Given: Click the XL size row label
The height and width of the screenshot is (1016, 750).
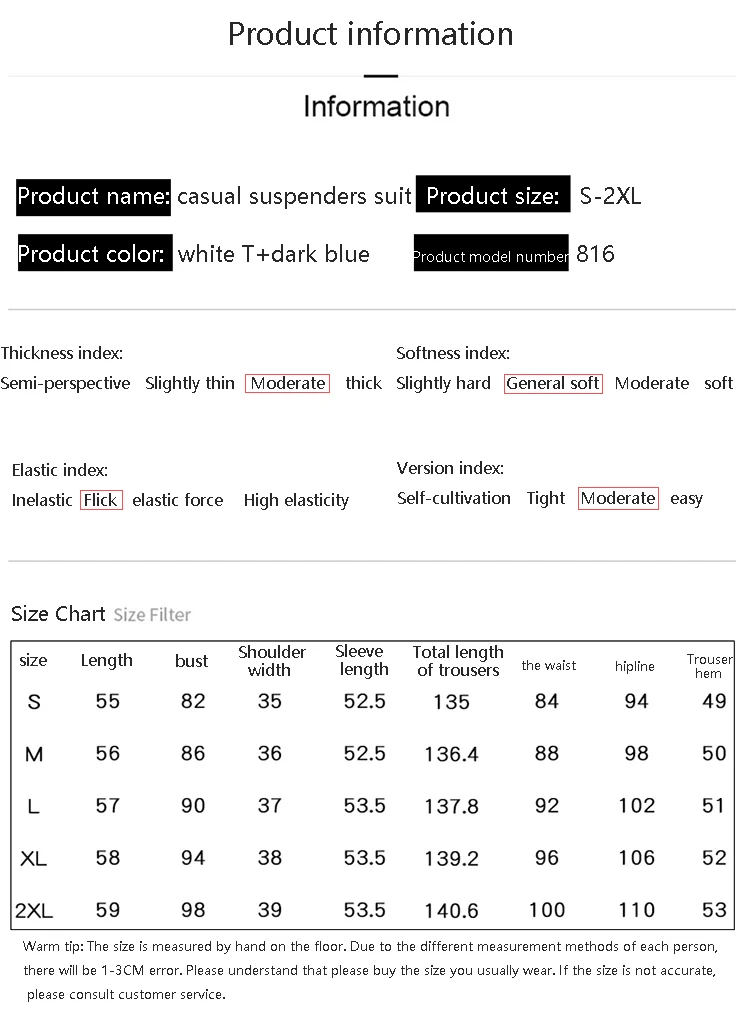Looking at the screenshot, I should pyautogui.click(x=33, y=859).
